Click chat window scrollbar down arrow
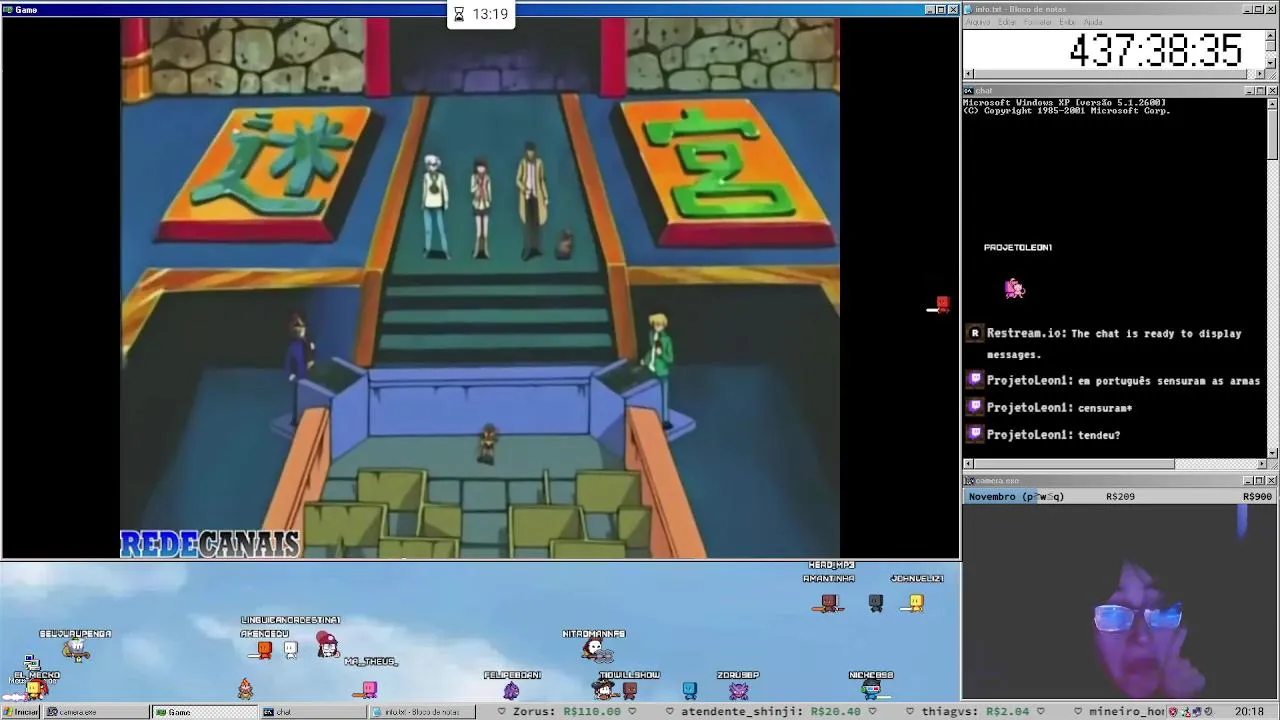The height and width of the screenshot is (720, 1280). 1272,453
